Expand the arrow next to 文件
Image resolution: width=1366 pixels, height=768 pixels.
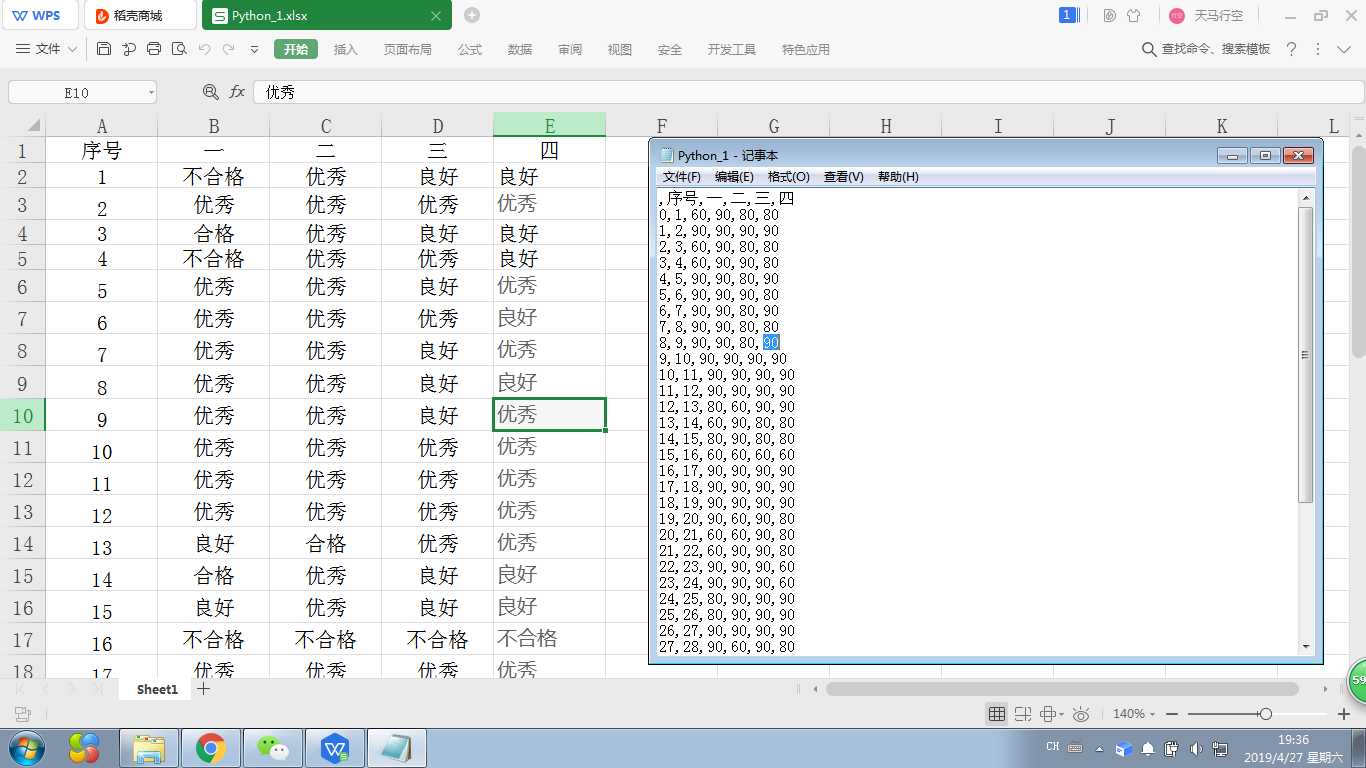point(71,49)
